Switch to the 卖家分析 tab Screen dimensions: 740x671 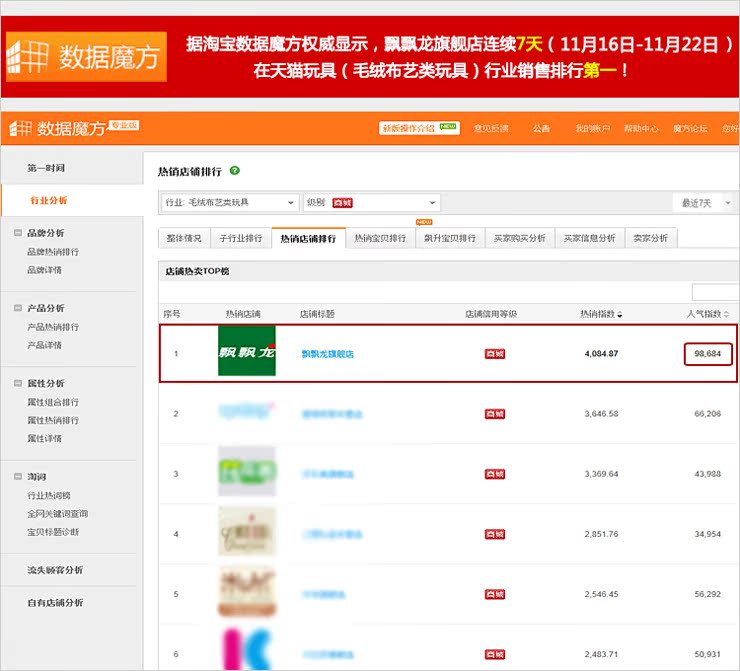tap(651, 238)
